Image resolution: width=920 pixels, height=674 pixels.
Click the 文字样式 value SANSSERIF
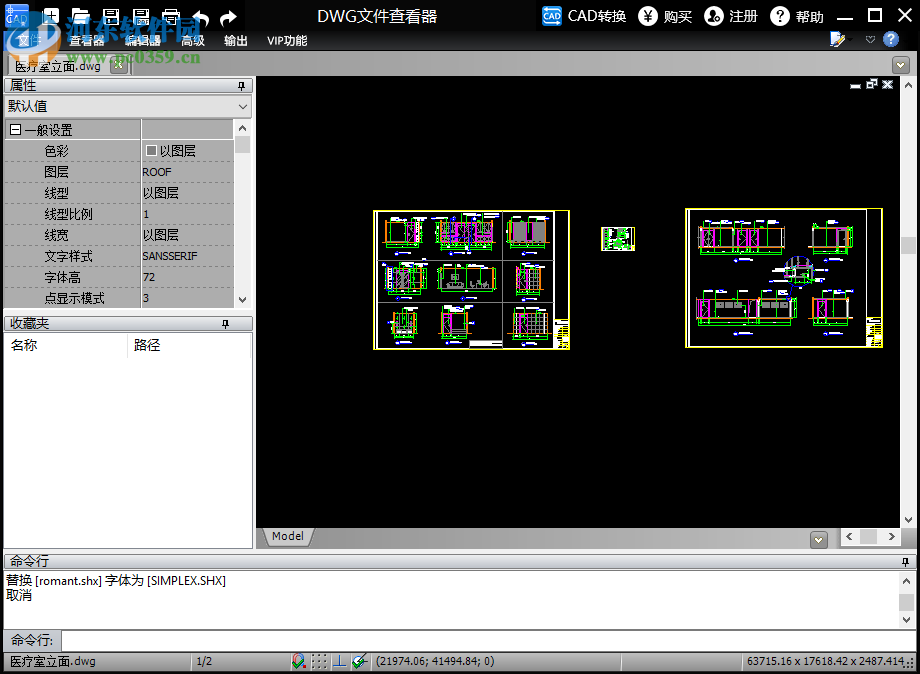170,256
